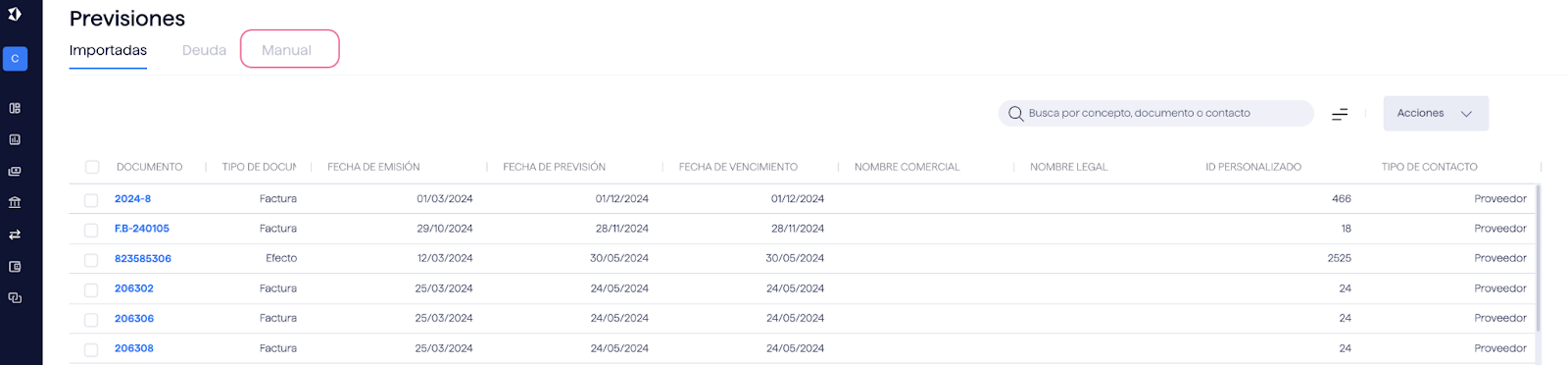
Task: Switch to the Deuda tab
Action: tap(204, 50)
